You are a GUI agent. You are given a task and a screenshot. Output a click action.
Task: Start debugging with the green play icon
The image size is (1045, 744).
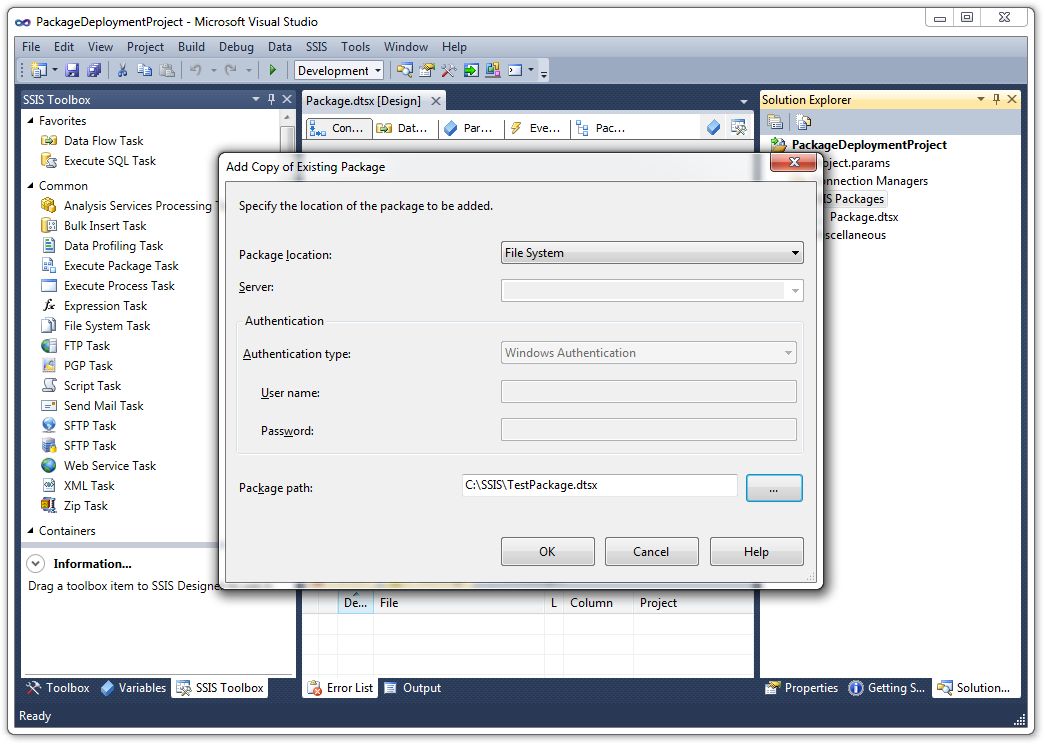pyautogui.click(x=273, y=70)
